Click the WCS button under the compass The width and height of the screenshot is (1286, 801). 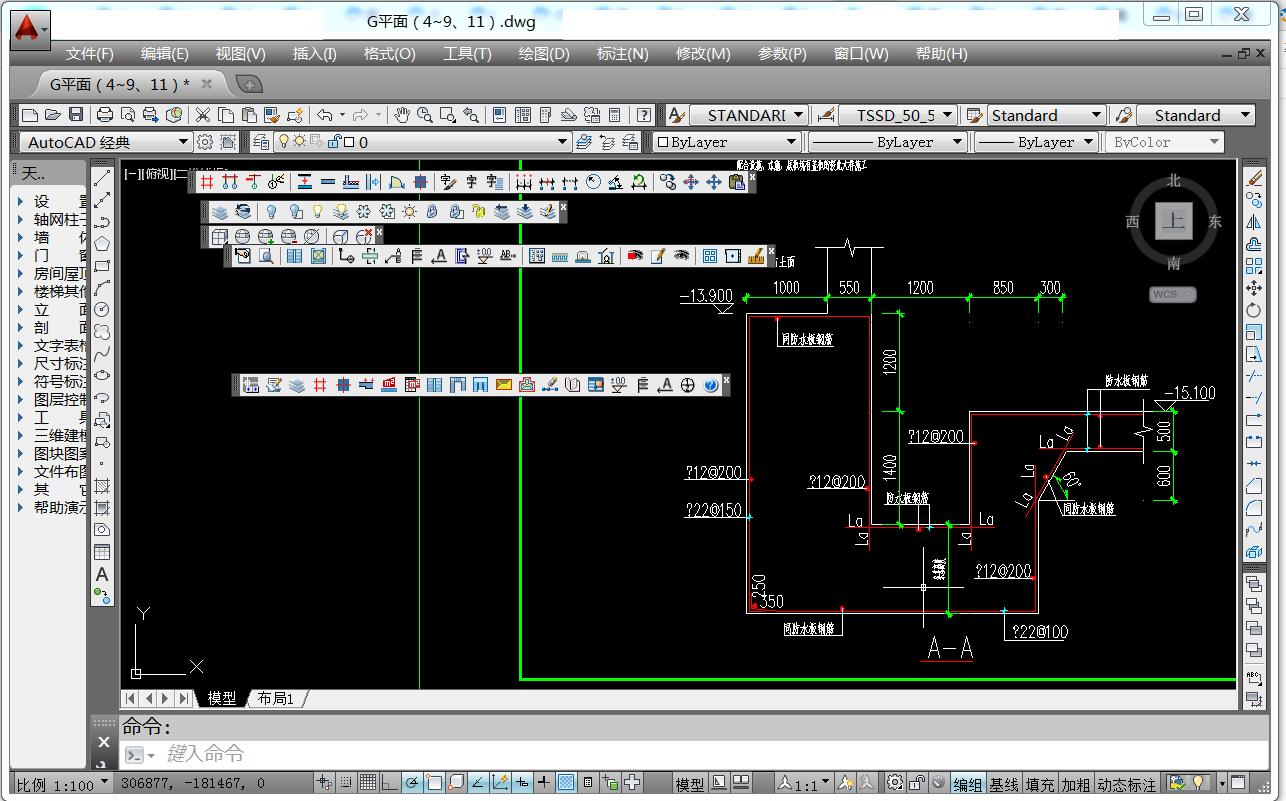pyautogui.click(x=1172, y=294)
